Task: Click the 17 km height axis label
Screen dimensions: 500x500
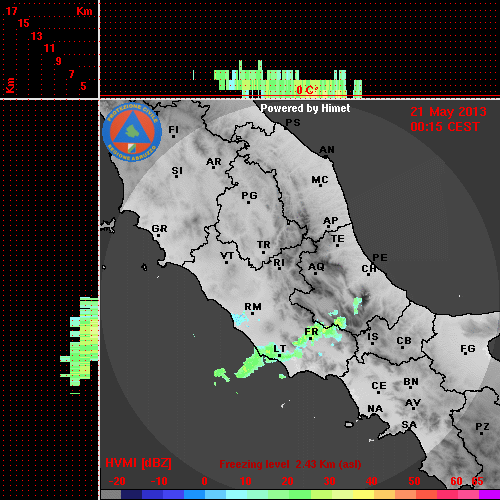Action: [x=11, y=11]
